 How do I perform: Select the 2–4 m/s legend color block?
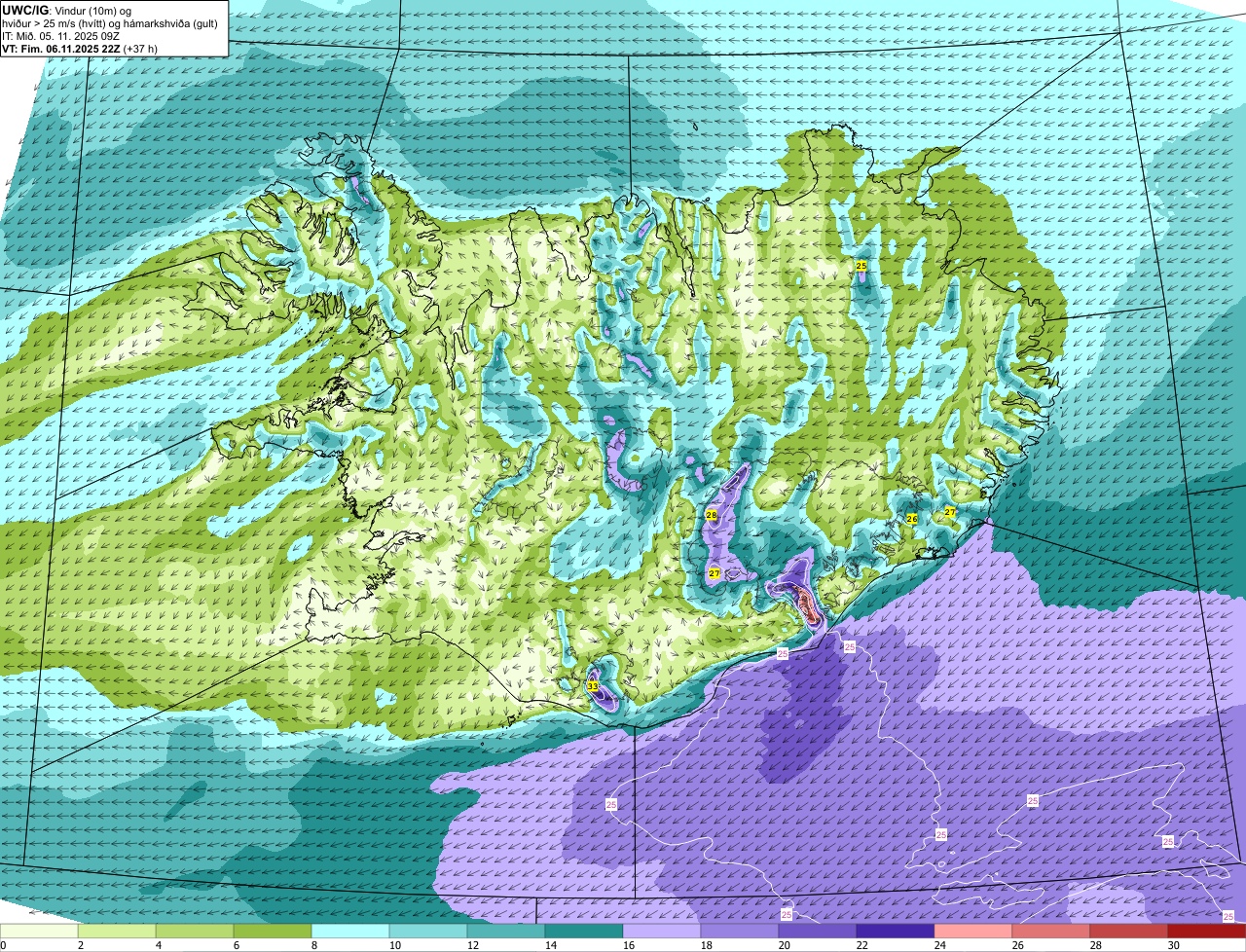117,932
